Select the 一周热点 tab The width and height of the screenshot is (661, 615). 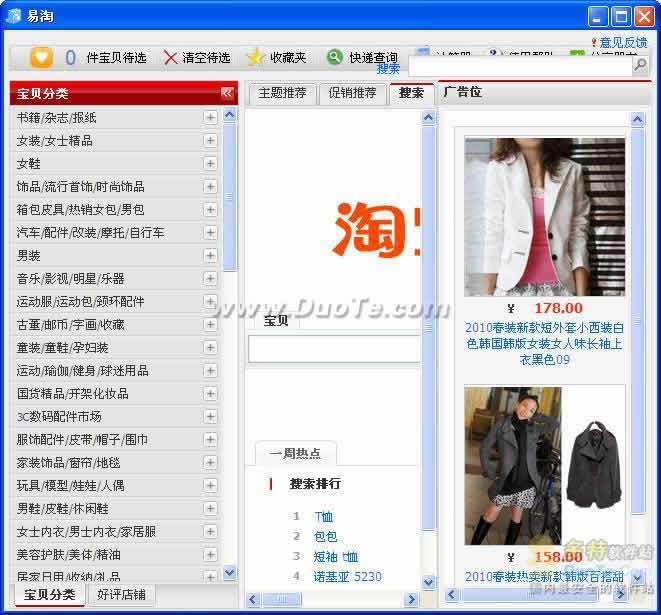[x=295, y=453]
